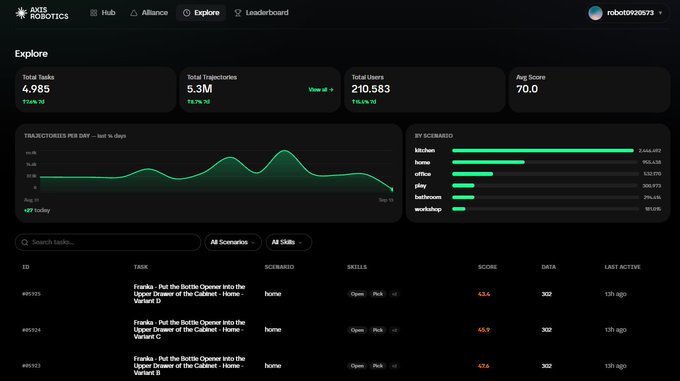Click the score 43.4
This screenshot has width=680, height=381.
(484, 294)
